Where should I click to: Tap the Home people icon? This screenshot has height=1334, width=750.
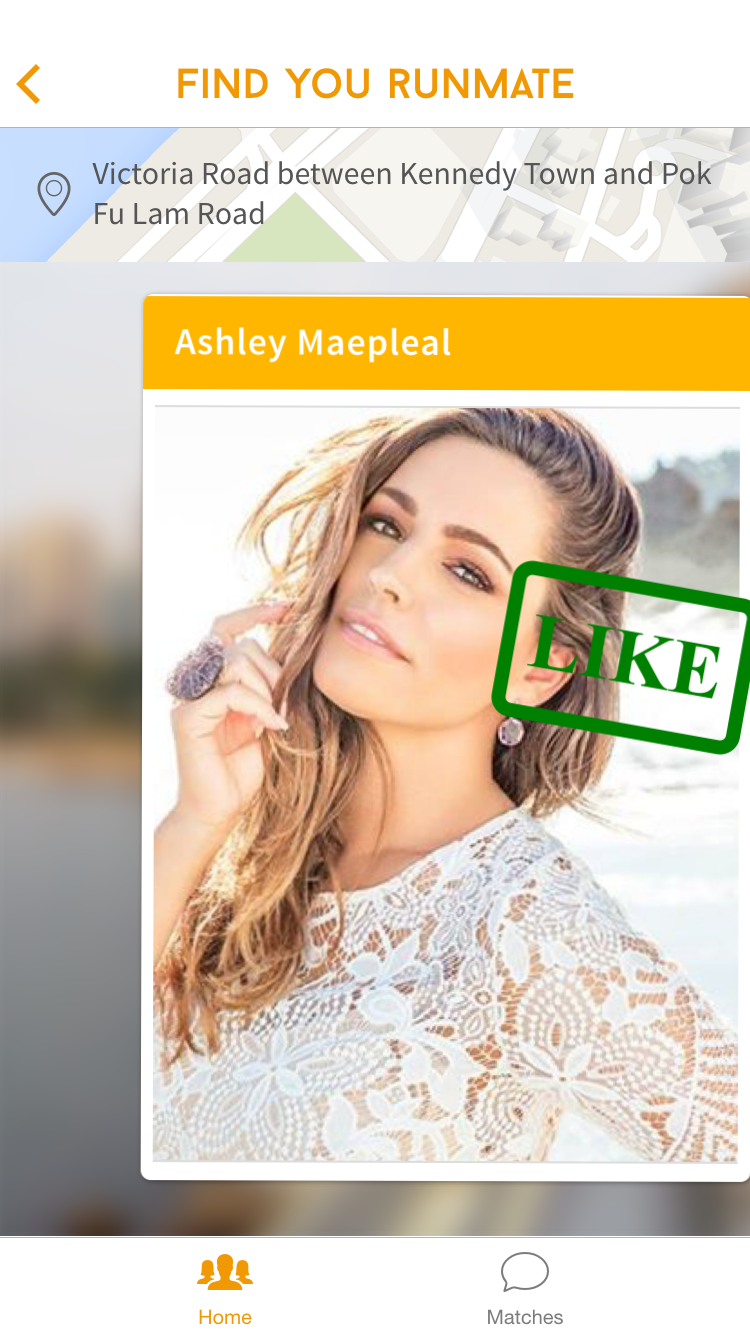225,1272
